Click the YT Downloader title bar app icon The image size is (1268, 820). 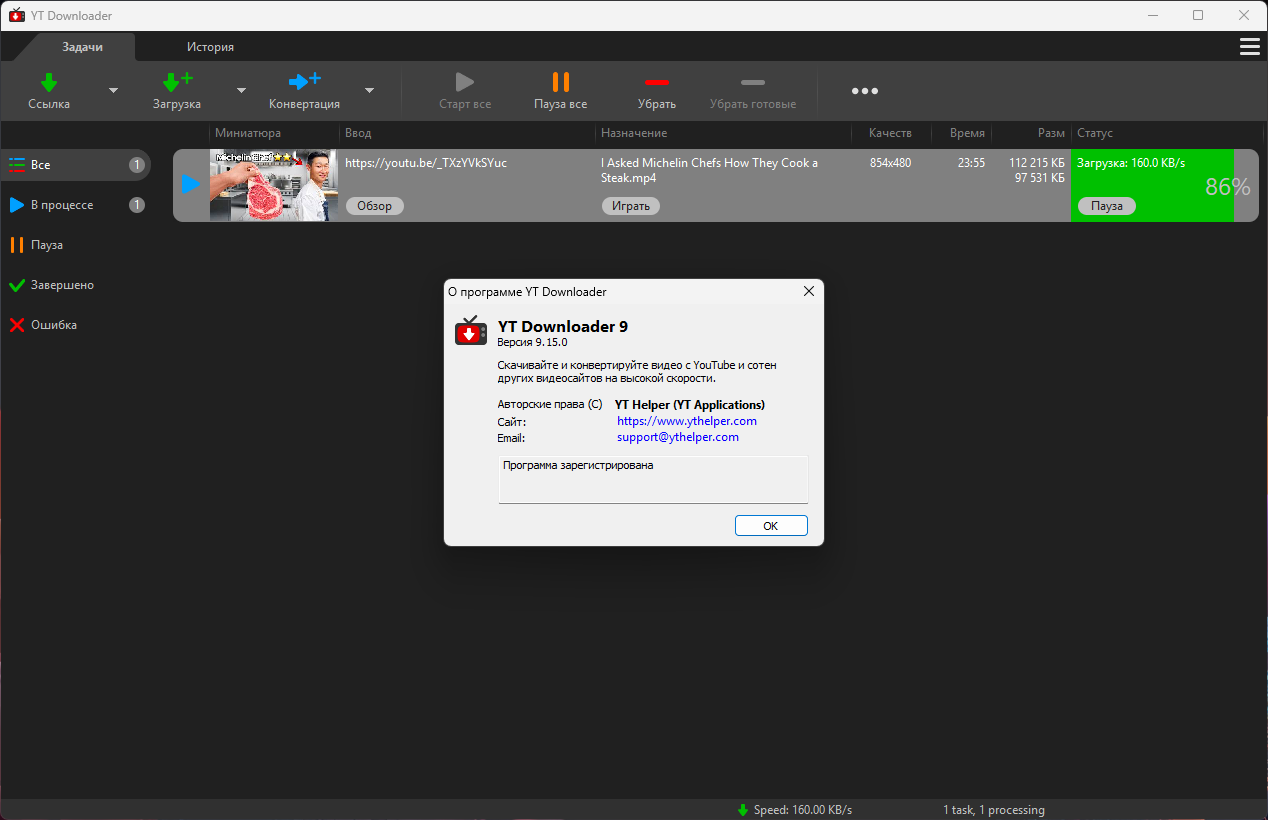point(16,15)
